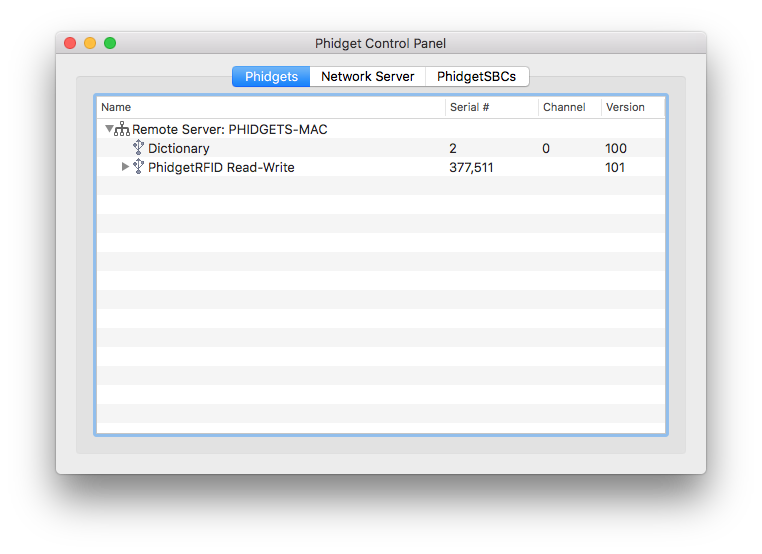Click the version value 101
762x554 pixels.
click(x=615, y=167)
